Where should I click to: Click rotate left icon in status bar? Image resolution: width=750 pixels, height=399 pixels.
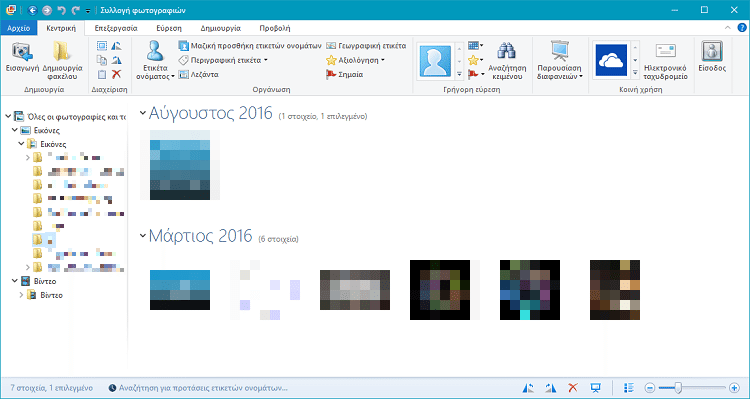pyautogui.click(x=529, y=388)
